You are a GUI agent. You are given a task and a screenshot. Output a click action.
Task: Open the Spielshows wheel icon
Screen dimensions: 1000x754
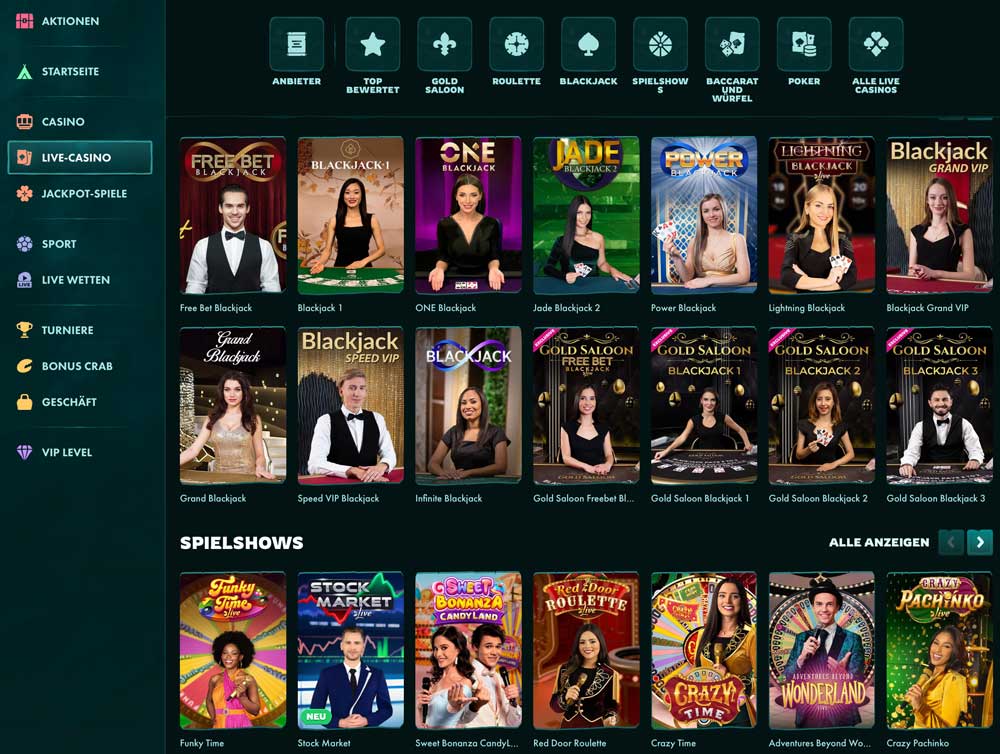pos(660,44)
